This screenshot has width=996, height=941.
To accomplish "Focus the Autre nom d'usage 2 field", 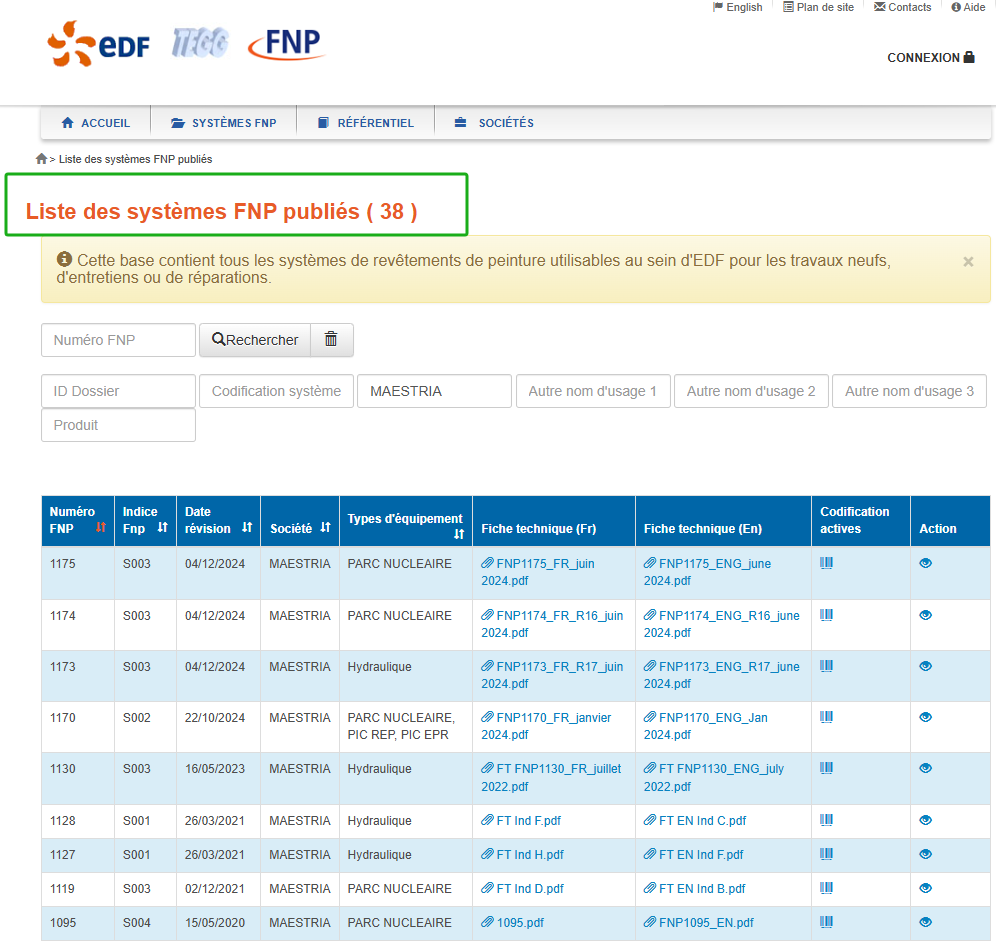I will click(751, 391).
